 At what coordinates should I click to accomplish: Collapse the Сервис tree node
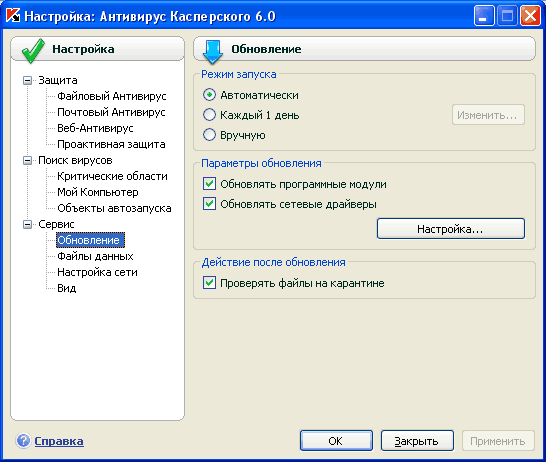tap(27, 225)
